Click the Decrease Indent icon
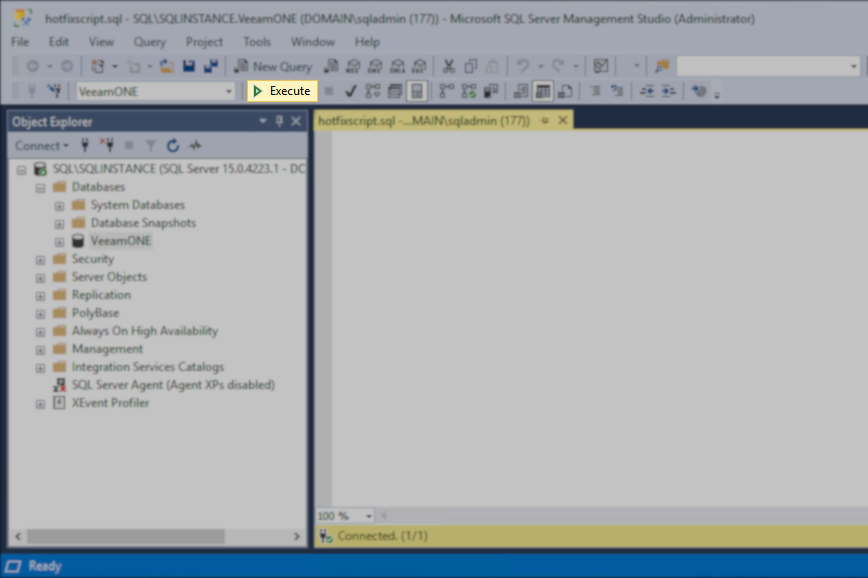The image size is (868, 578). (x=647, y=91)
